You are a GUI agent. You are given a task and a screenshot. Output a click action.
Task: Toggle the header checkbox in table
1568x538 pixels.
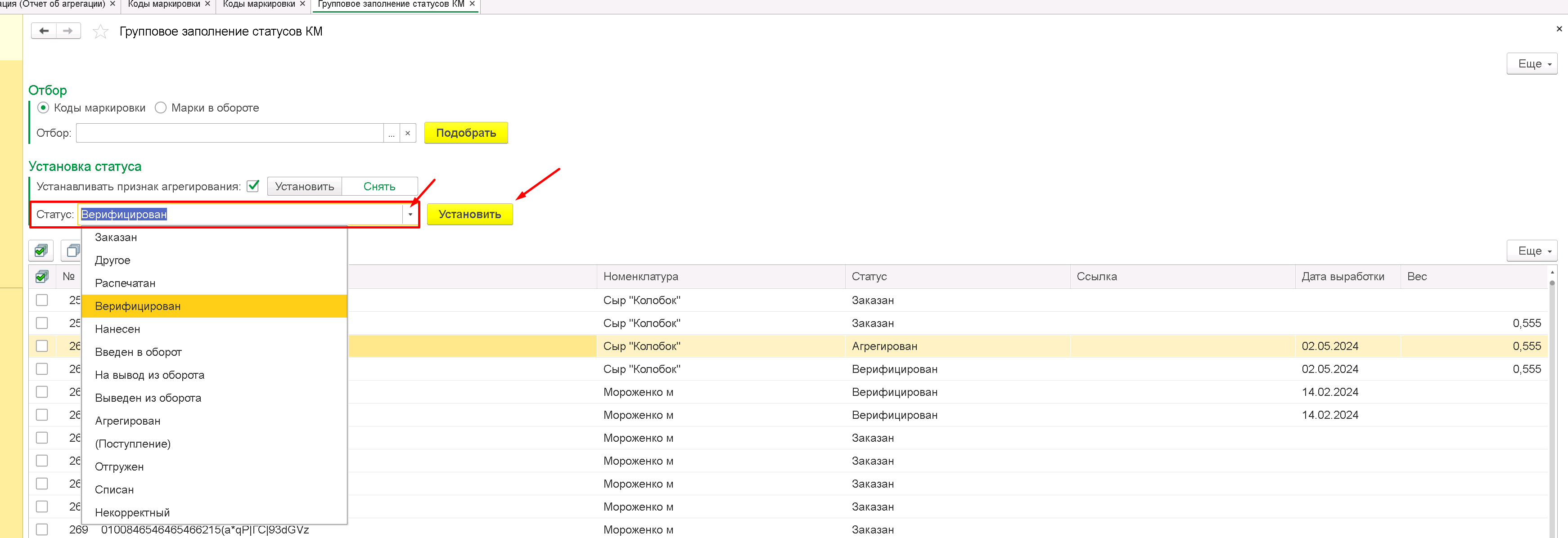coord(41,277)
